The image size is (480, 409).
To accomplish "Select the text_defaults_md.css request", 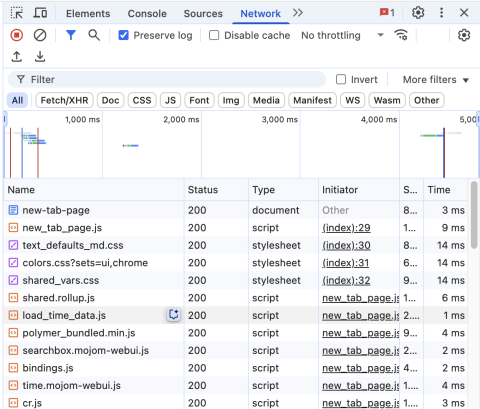I will (x=235, y=245).
